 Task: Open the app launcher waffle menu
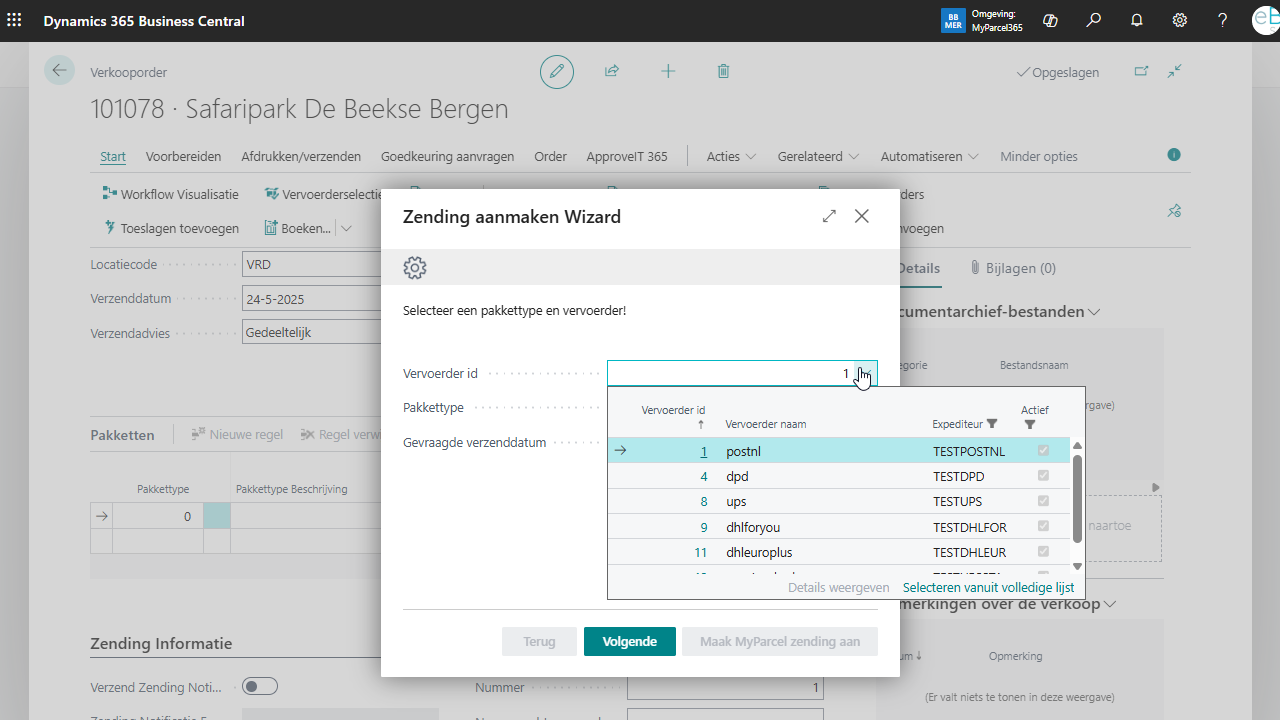tap(14, 20)
